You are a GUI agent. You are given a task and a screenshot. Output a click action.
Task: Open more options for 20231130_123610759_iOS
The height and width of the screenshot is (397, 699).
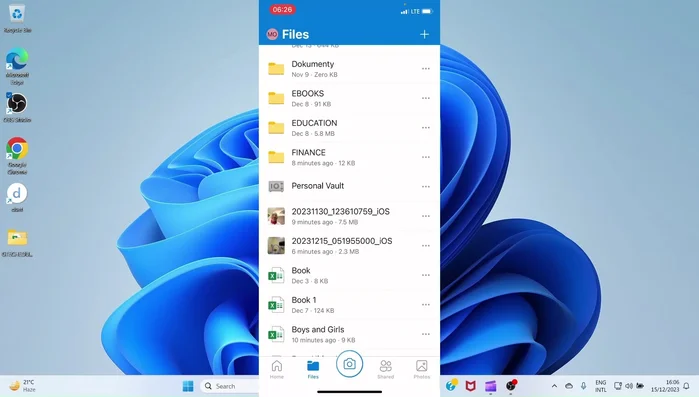(426, 216)
